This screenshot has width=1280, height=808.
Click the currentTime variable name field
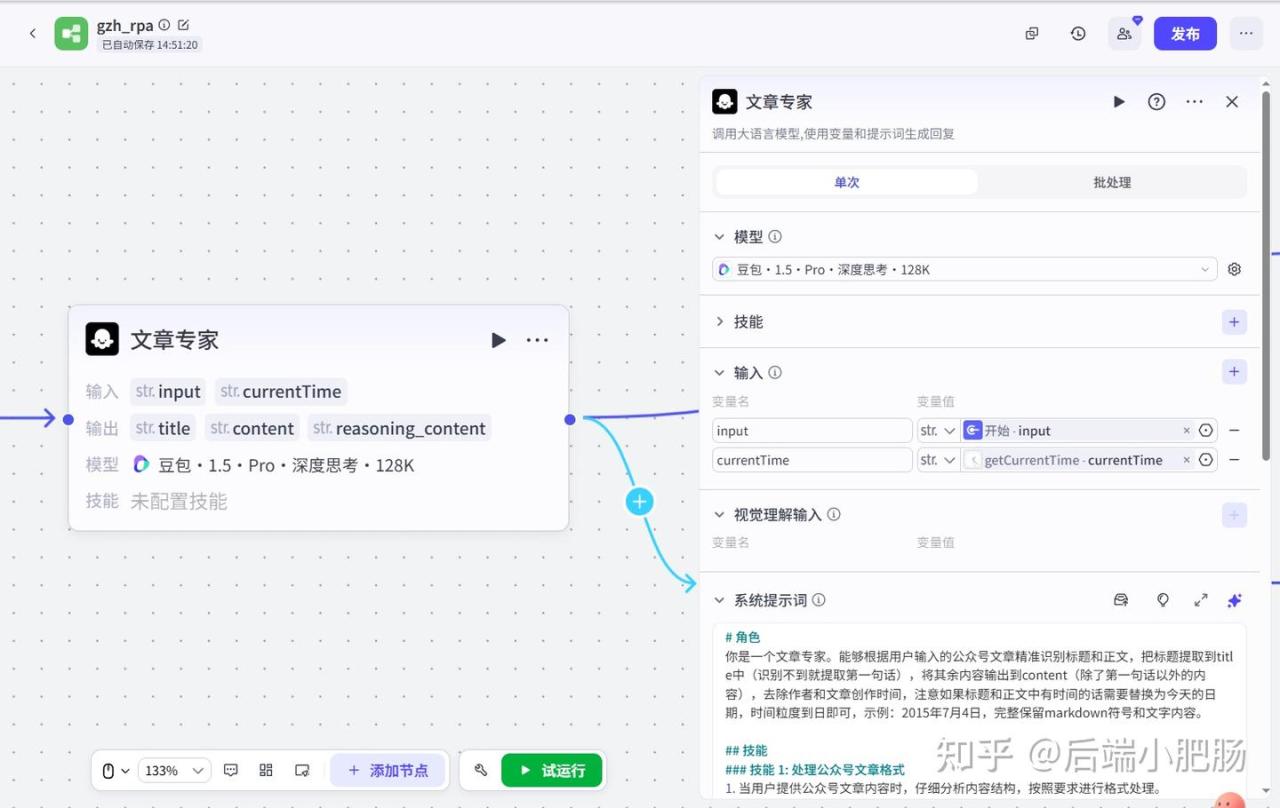pyautogui.click(x=812, y=460)
